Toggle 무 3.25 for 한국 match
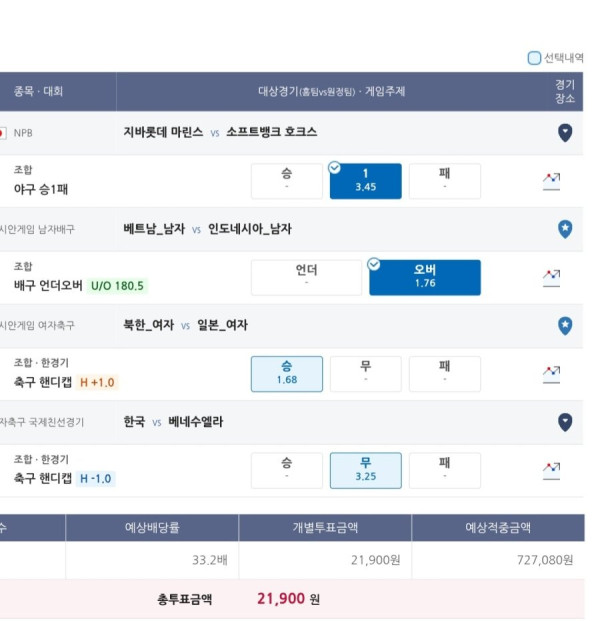This screenshot has height=621, width=600. [x=366, y=471]
